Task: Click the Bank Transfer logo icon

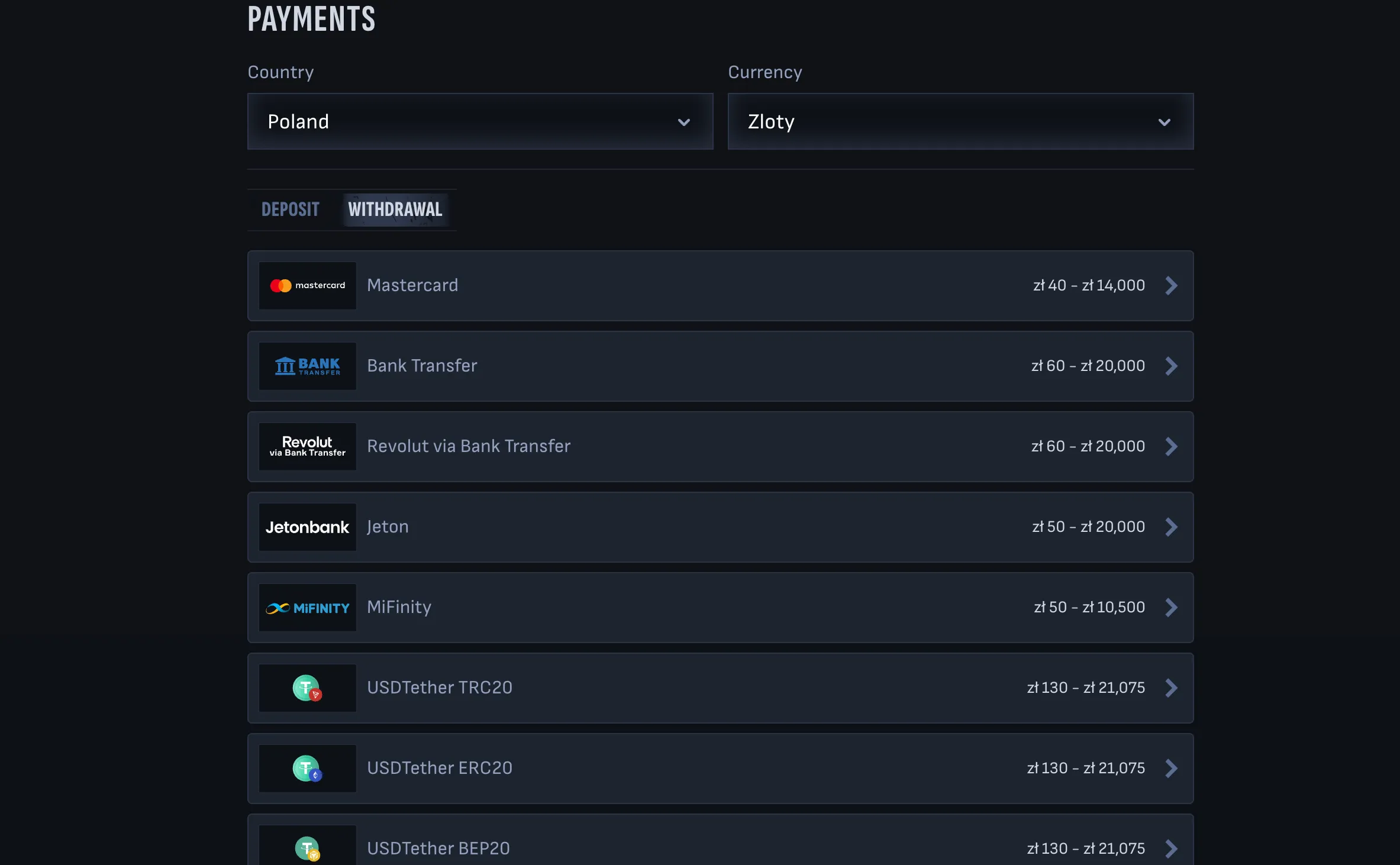Action: pos(308,366)
